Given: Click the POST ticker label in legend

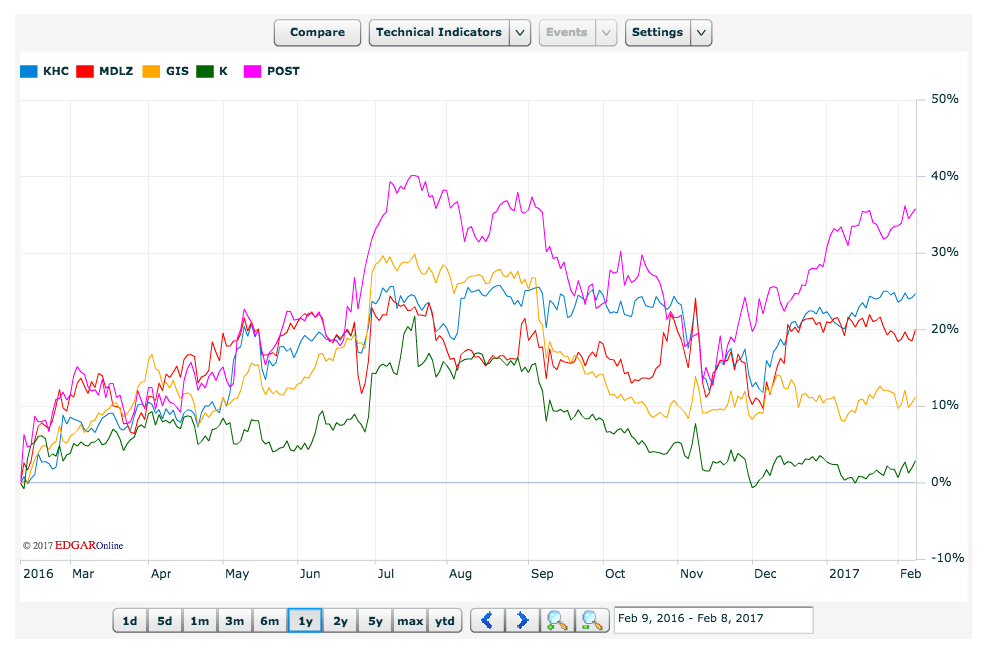Looking at the screenshot, I should click(283, 71).
